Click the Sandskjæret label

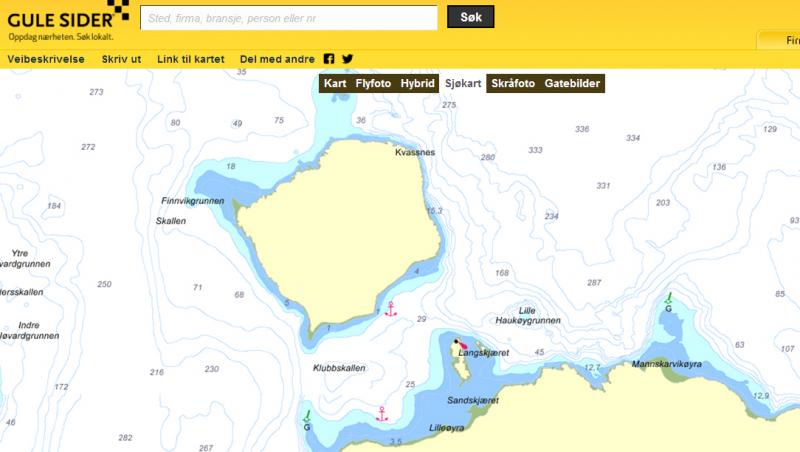pyautogui.click(x=473, y=400)
